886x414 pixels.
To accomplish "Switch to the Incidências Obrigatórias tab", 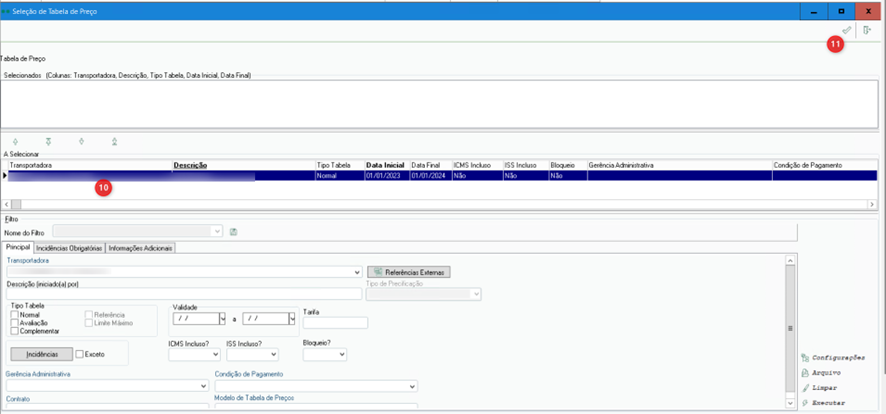I will 70,247.
